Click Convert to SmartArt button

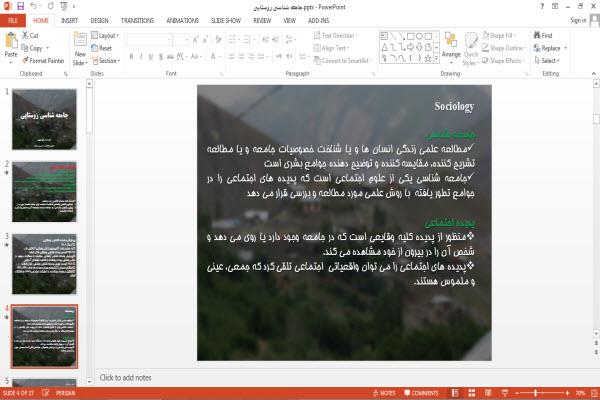click(x=342, y=60)
